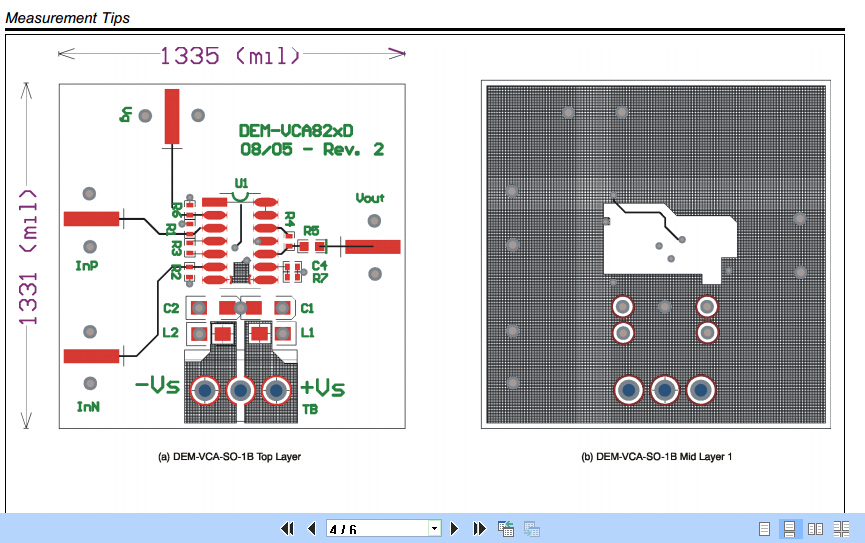The image size is (865, 543).
Task: Open the page number dropdown arrow
Action: point(435,529)
